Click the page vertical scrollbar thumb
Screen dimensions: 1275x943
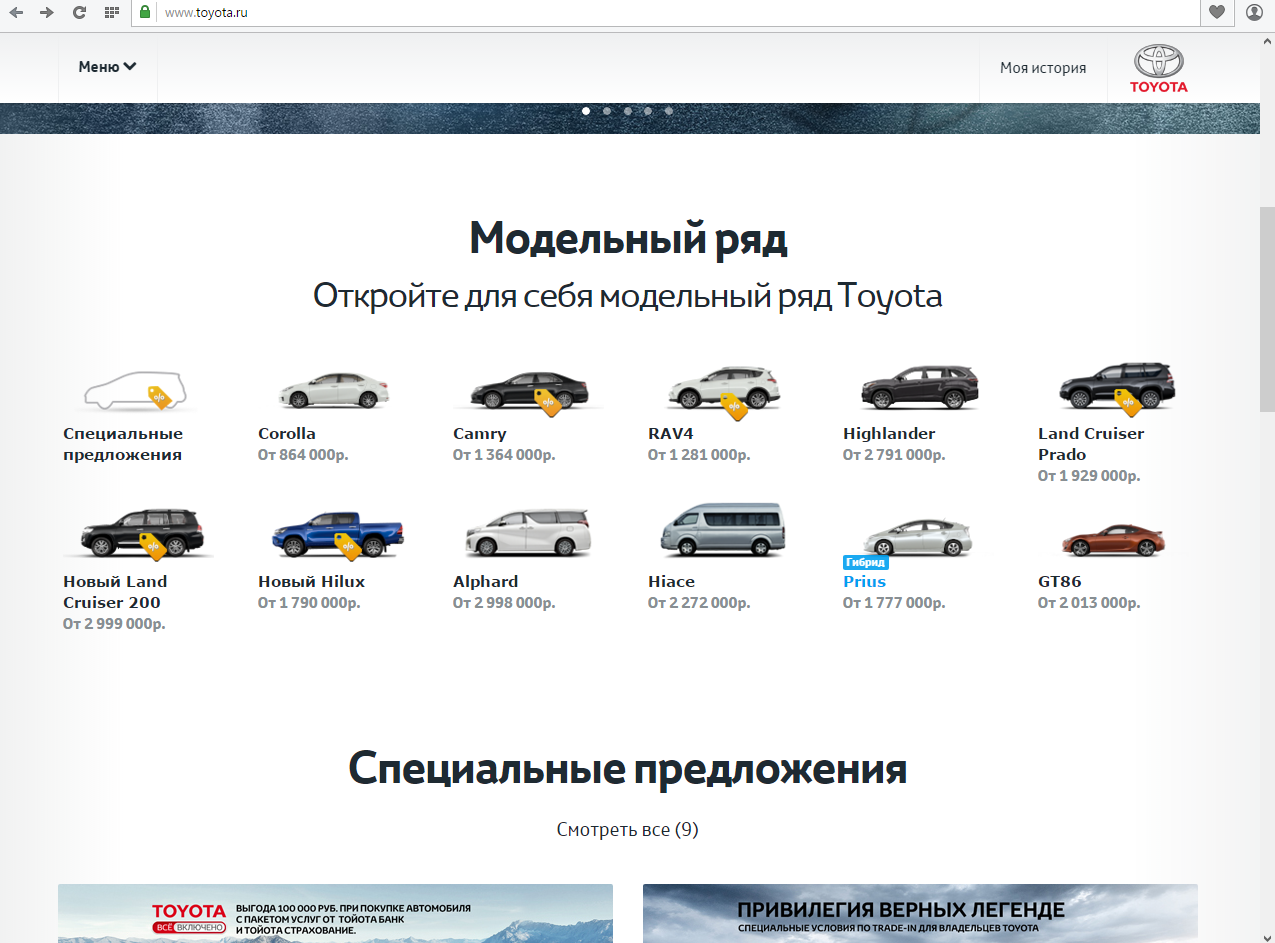pyautogui.click(x=1267, y=308)
